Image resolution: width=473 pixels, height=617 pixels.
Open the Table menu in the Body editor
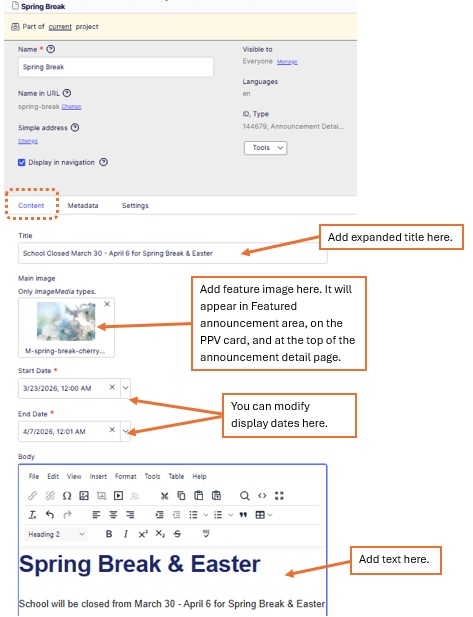(176, 476)
